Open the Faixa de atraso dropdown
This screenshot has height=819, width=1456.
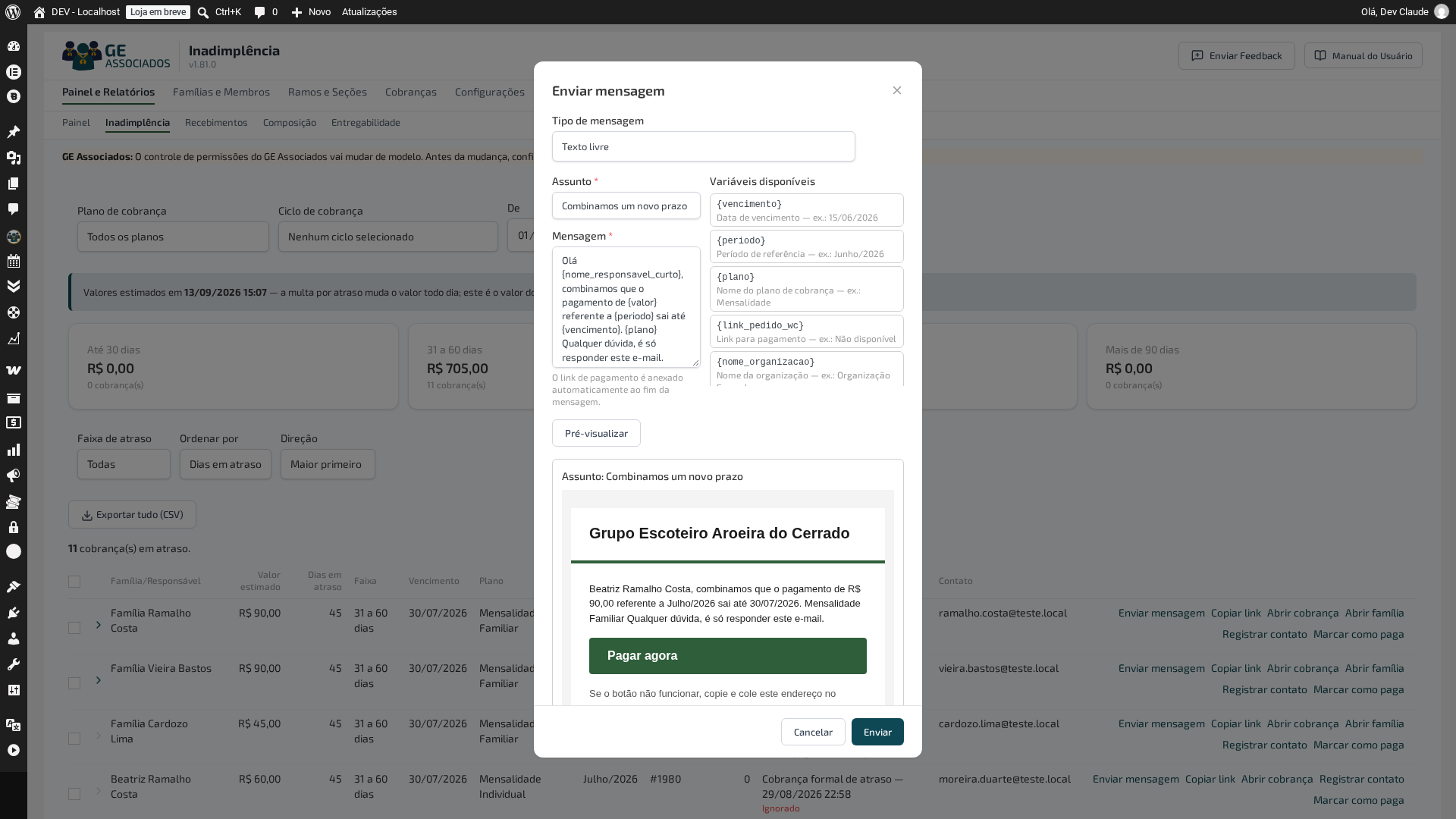point(124,464)
